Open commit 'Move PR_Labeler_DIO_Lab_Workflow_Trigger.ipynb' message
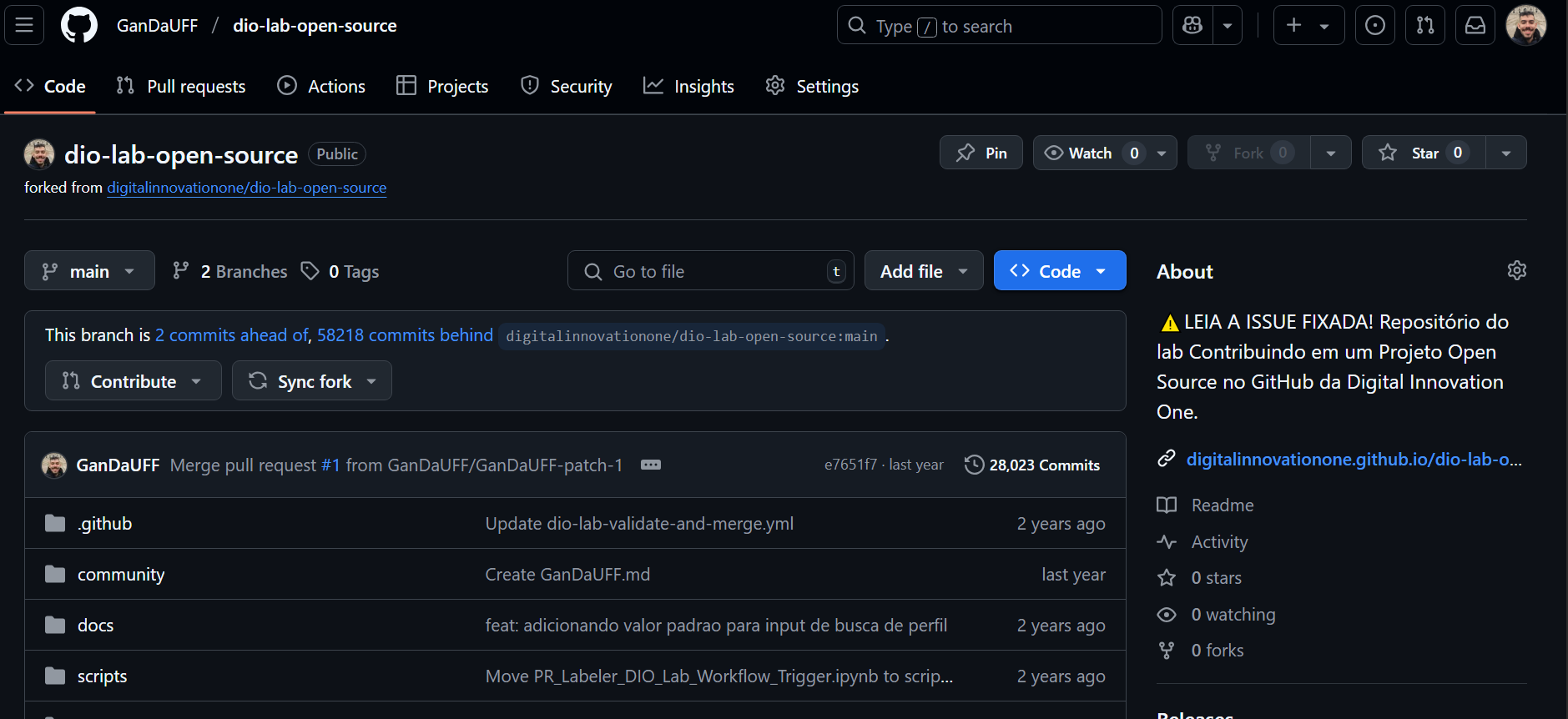The height and width of the screenshot is (719, 1568). 719,676
